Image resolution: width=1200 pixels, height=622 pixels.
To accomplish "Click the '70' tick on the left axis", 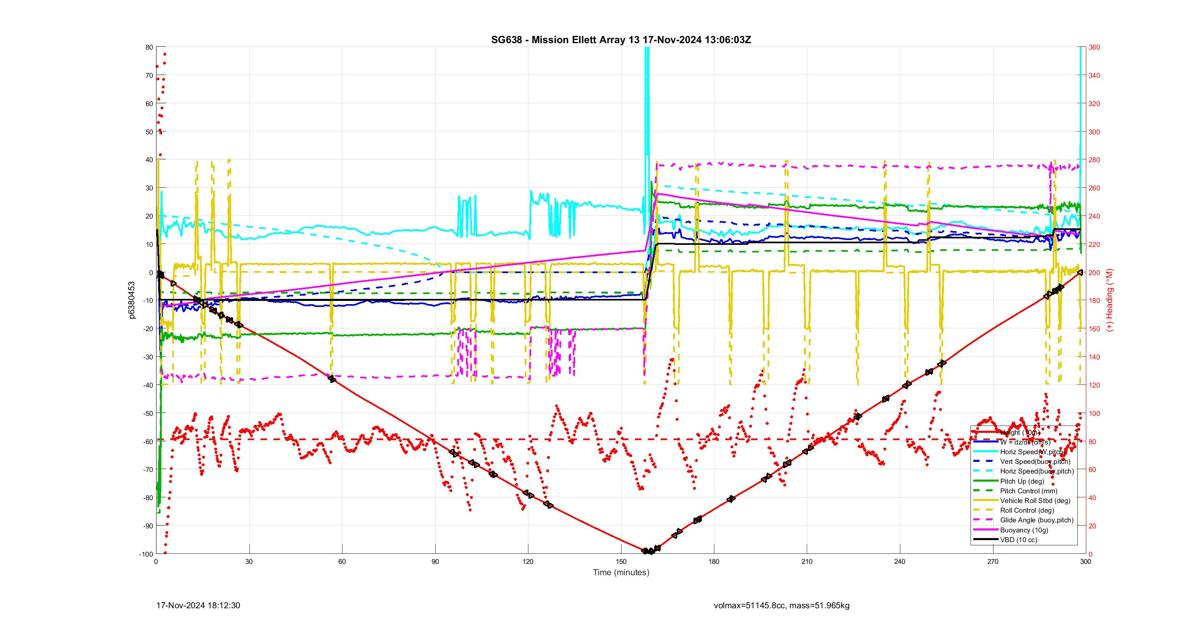I will point(148,75).
